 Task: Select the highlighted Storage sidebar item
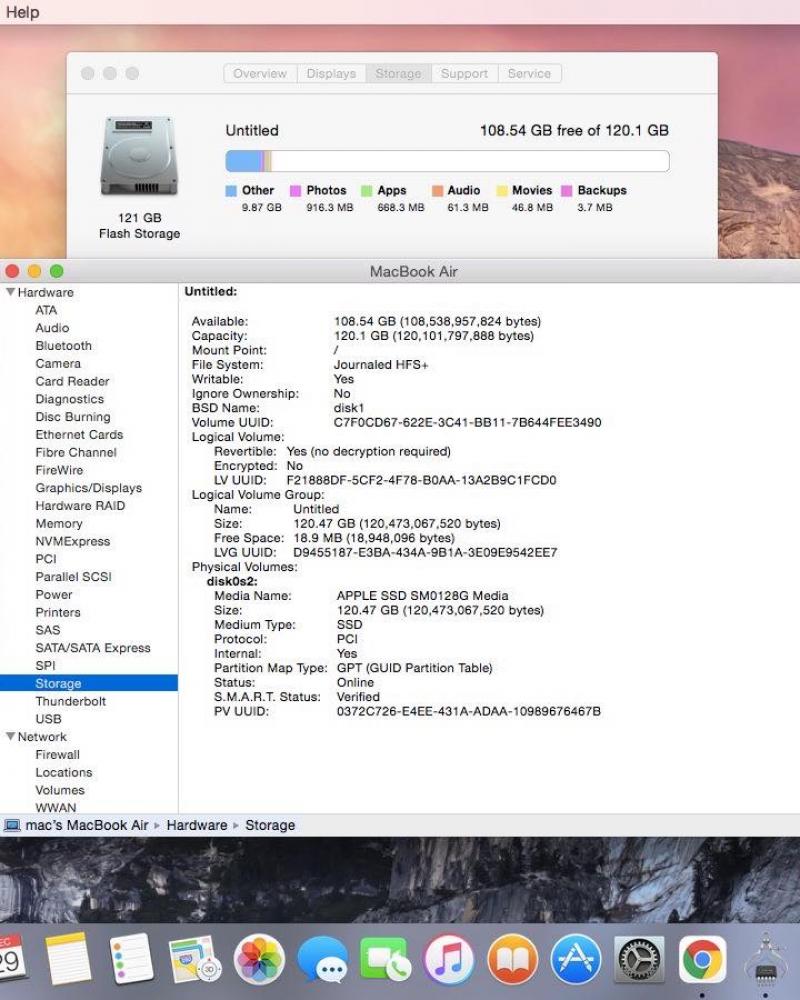89,683
